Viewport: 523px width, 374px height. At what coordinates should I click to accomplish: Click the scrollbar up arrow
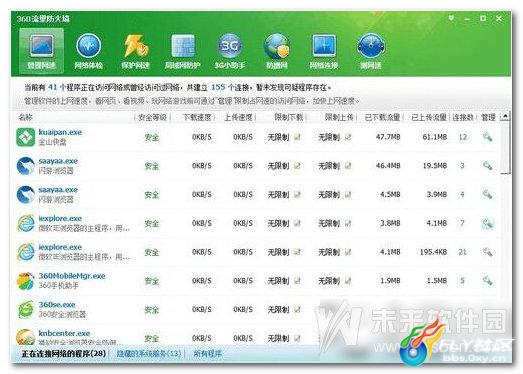tap(505, 116)
